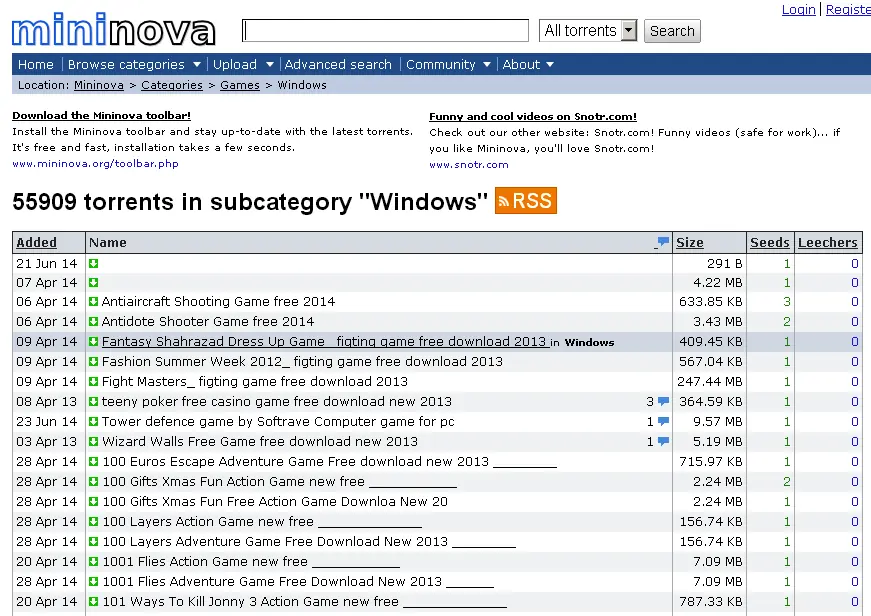Open the Games breadcrumb link
The height and width of the screenshot is (616, 871).
pyautogui.click(x=240, y=85)
